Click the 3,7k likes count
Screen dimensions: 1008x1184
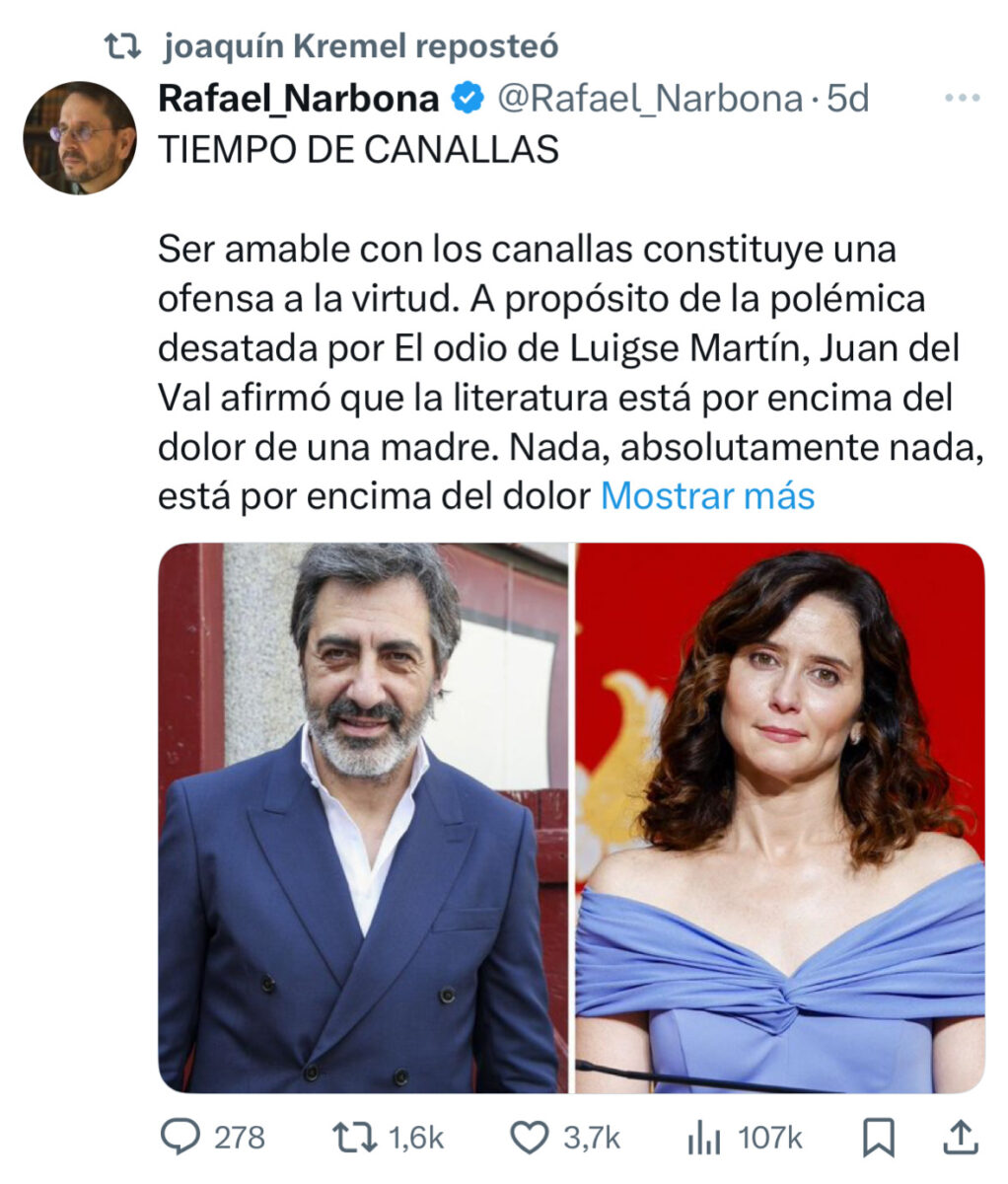click(x=592, y=1138)
